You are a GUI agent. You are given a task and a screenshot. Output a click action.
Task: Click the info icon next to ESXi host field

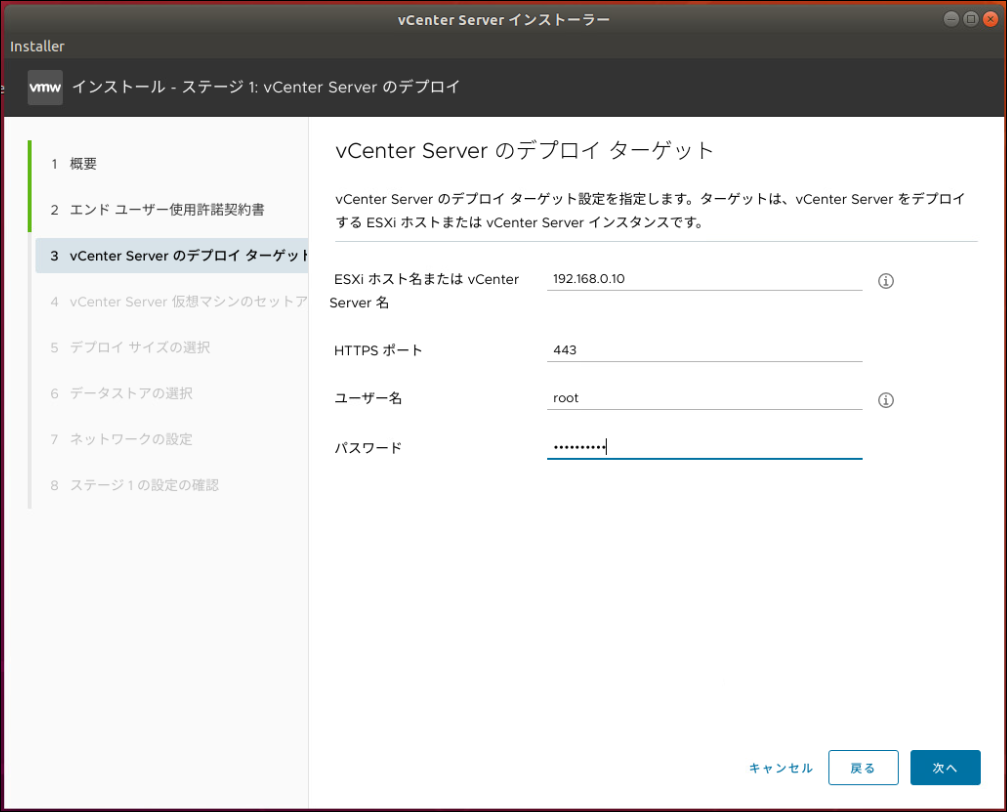pyautogui.click(x=886, y=281)
